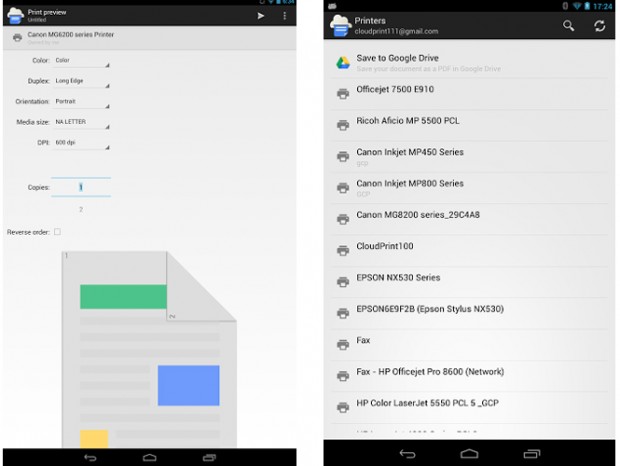Tap printer icon beside HP Color LaserJet 5550
The width and height of the screenshot is (620, 466).
pyautogui.click(x=343, y=407)
